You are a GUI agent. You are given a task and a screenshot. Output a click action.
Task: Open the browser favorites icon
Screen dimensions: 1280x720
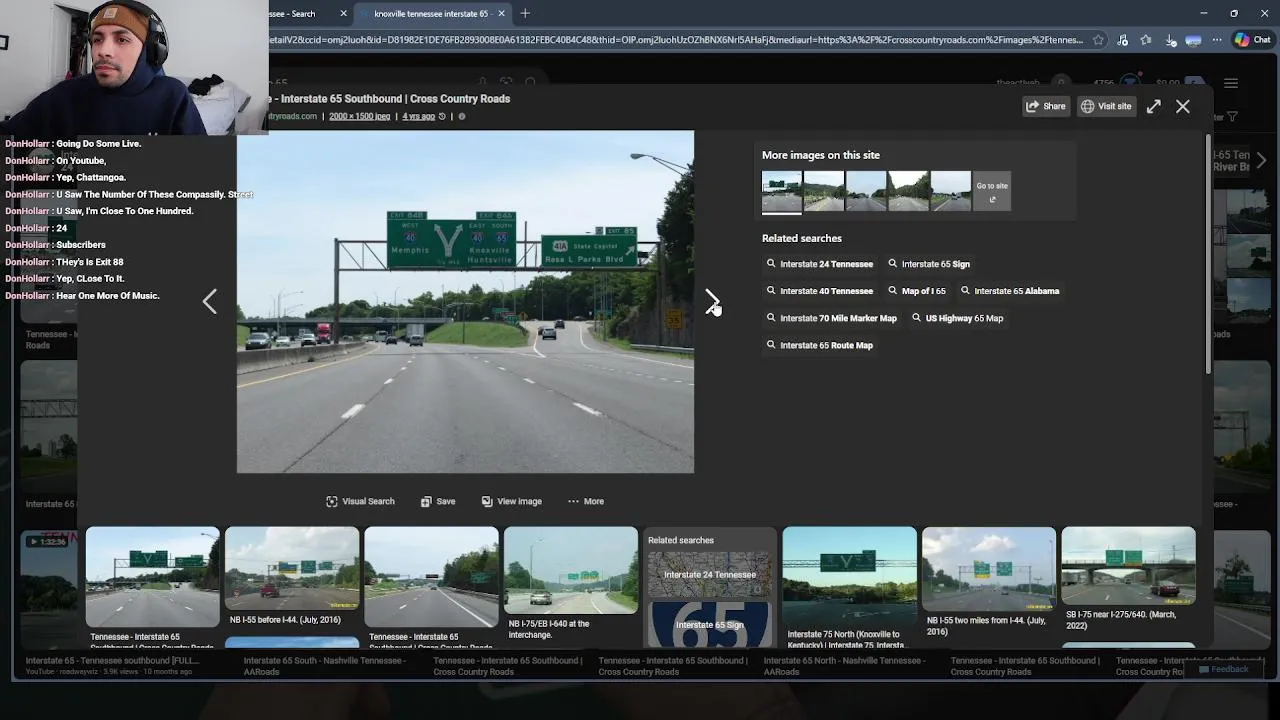1146,40
